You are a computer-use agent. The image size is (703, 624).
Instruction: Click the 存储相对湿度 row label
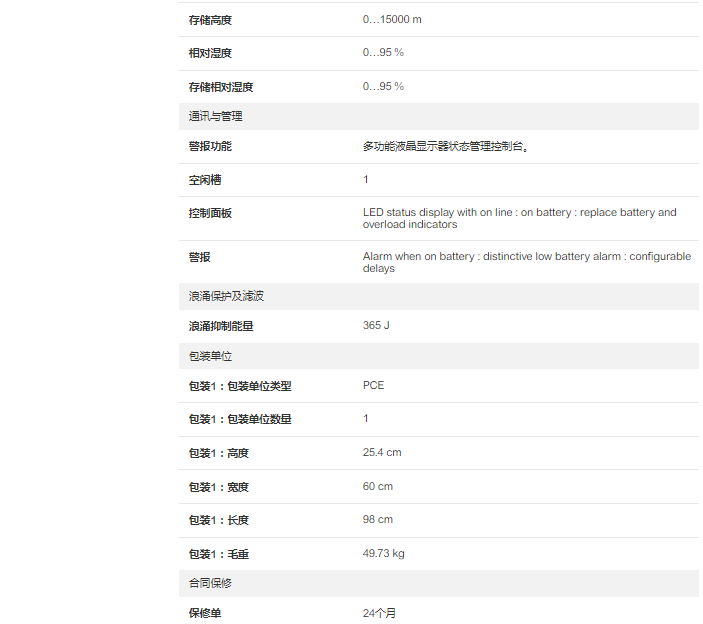coord(221,87)
